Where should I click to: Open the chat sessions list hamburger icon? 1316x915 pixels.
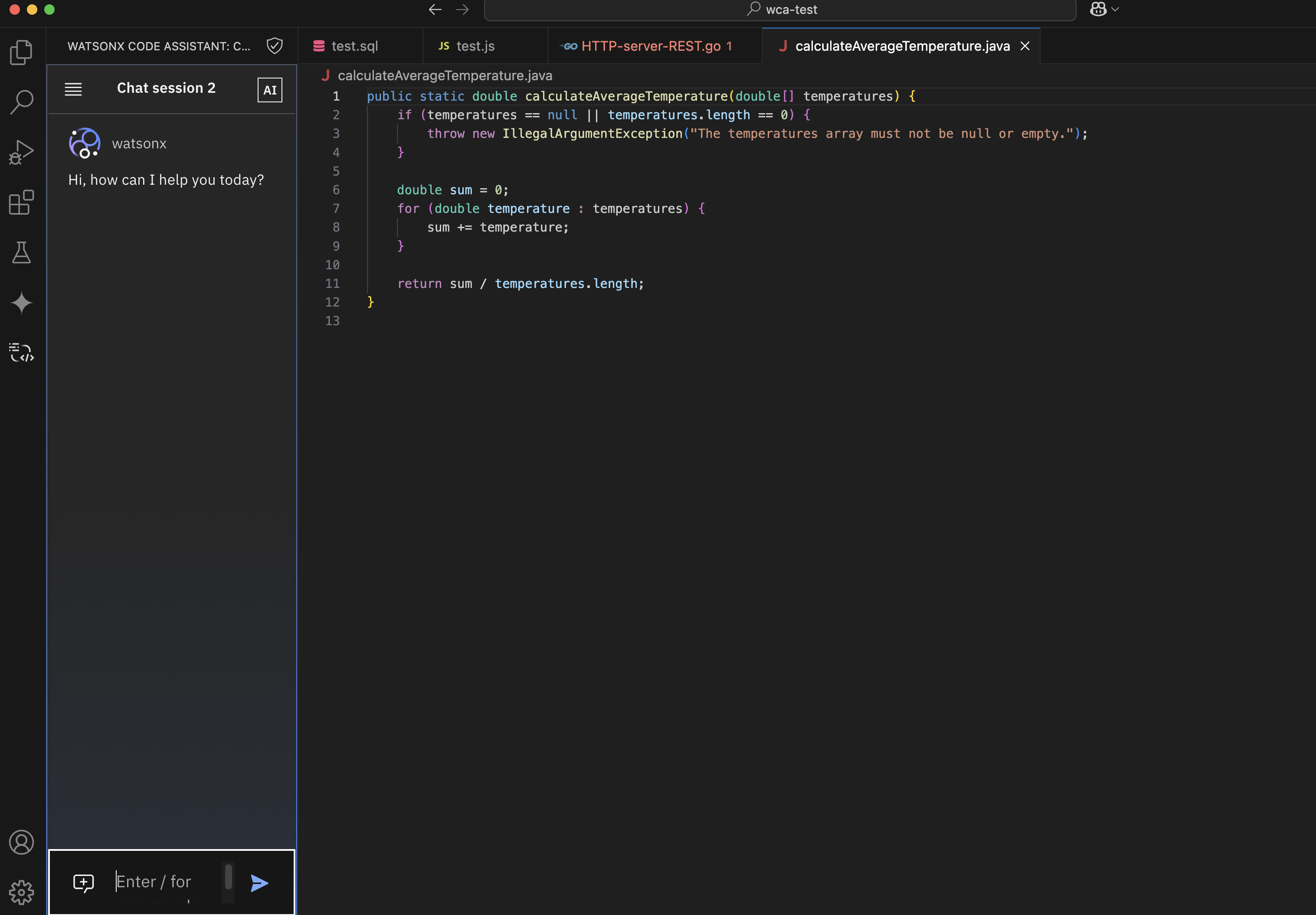[73, 89]
